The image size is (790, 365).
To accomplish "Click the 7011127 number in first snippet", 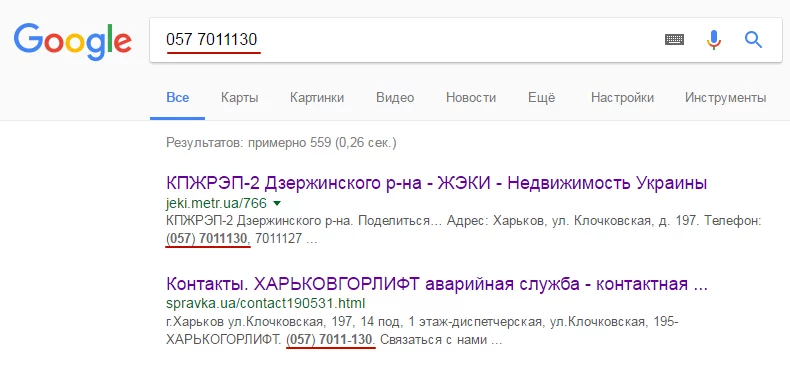I will click(279, 238).
